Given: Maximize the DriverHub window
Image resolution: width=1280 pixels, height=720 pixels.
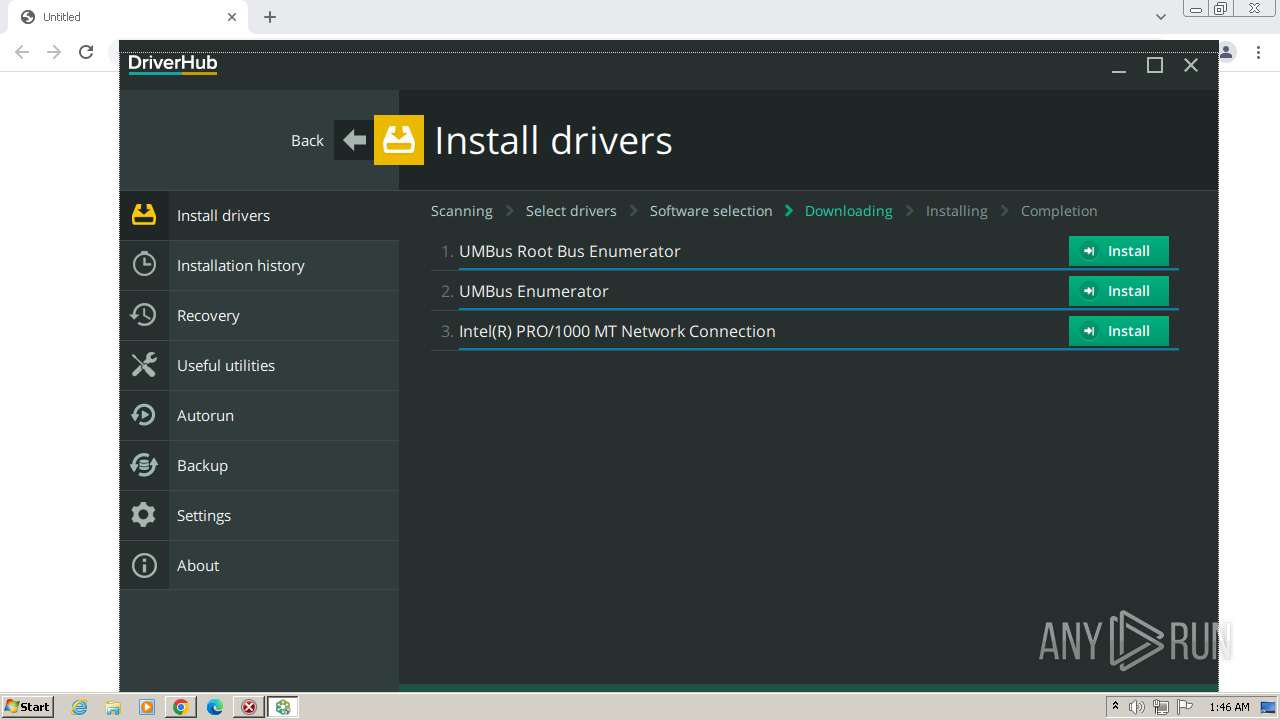Looking at the screenshot, I should [x=1155, y=65].
